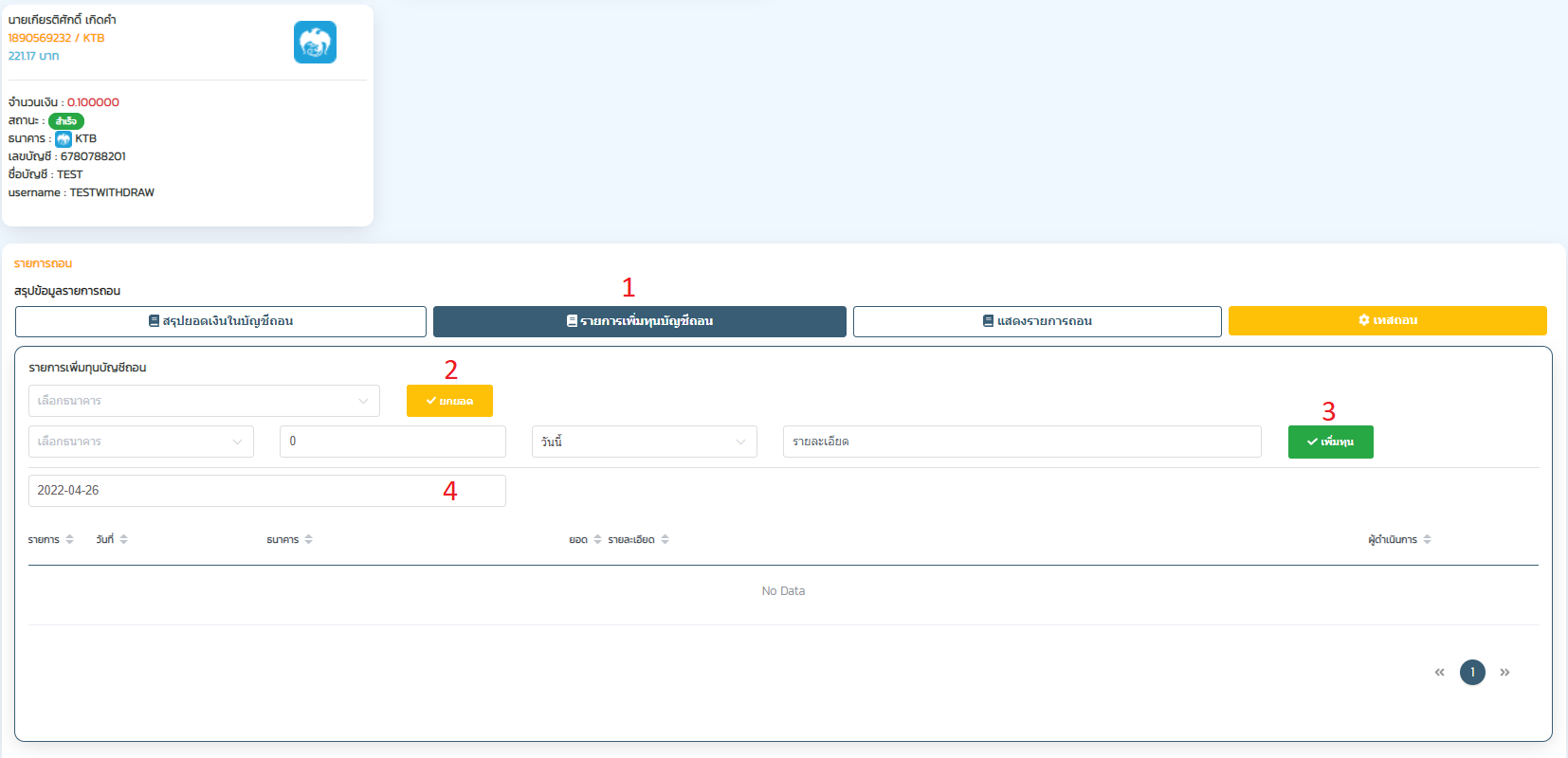Open the แสดงรายการถอน tab
1568x758 pixels.
(1037, 321)
